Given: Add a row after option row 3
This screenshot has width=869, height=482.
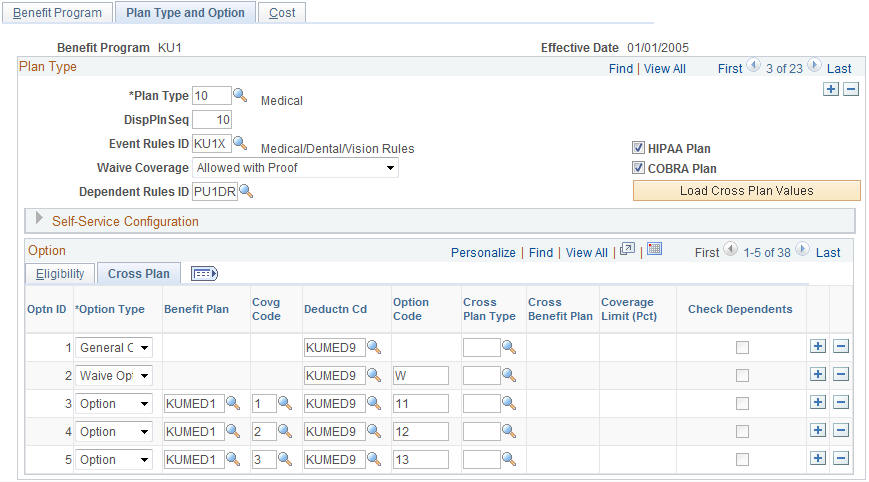Looking at the screenshot, I should (817, 402).
